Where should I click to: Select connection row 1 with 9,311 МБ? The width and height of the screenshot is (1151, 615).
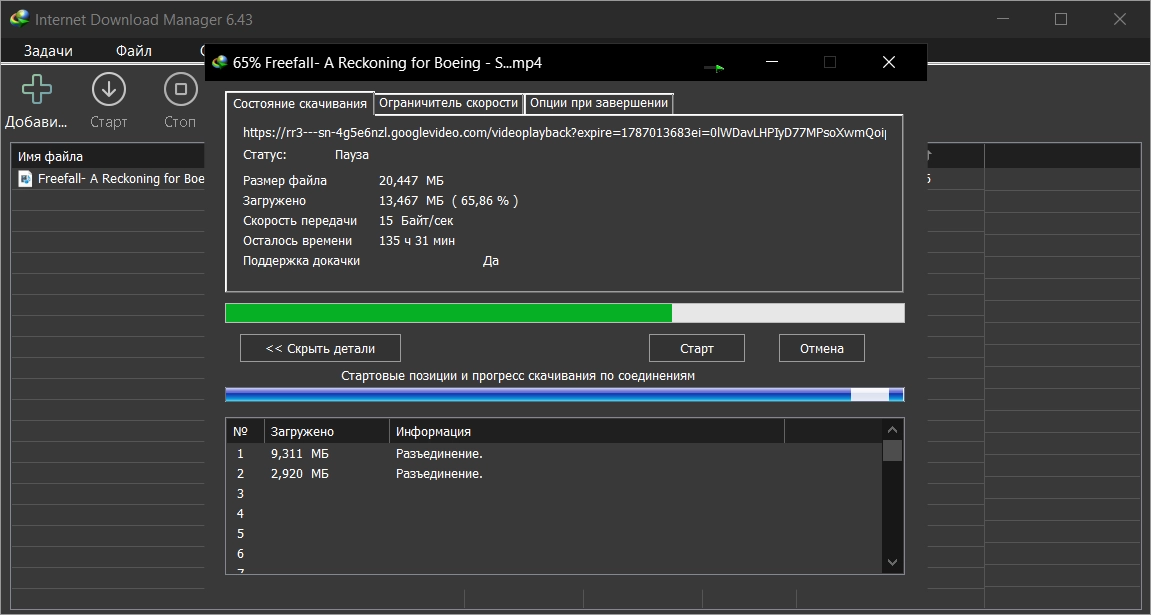pos(554,454)
